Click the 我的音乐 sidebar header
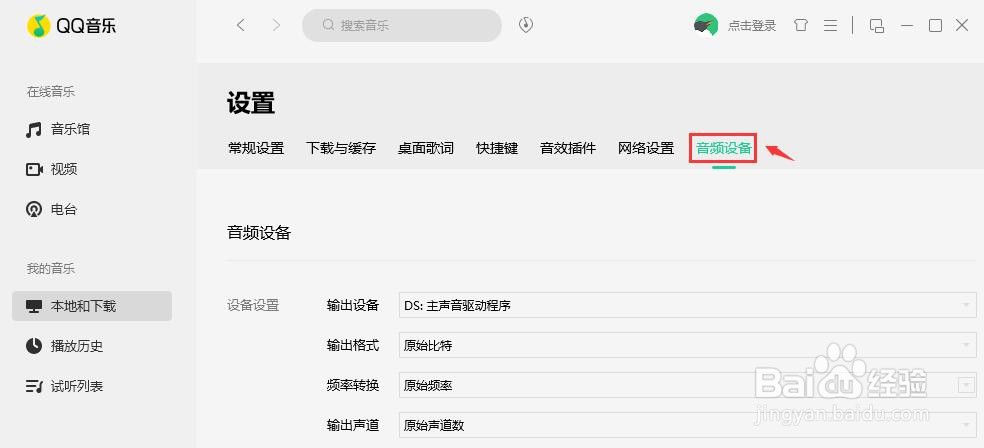 (50, 269)
